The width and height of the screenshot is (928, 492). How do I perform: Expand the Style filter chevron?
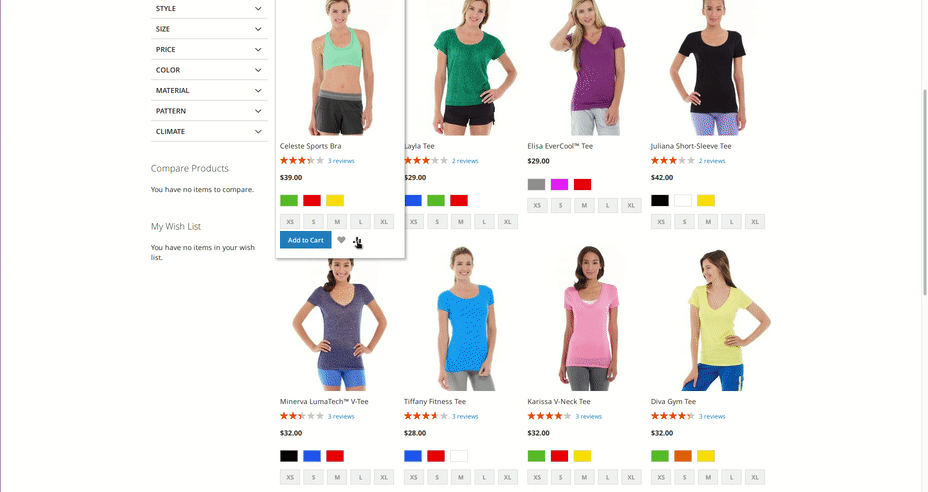258,8
